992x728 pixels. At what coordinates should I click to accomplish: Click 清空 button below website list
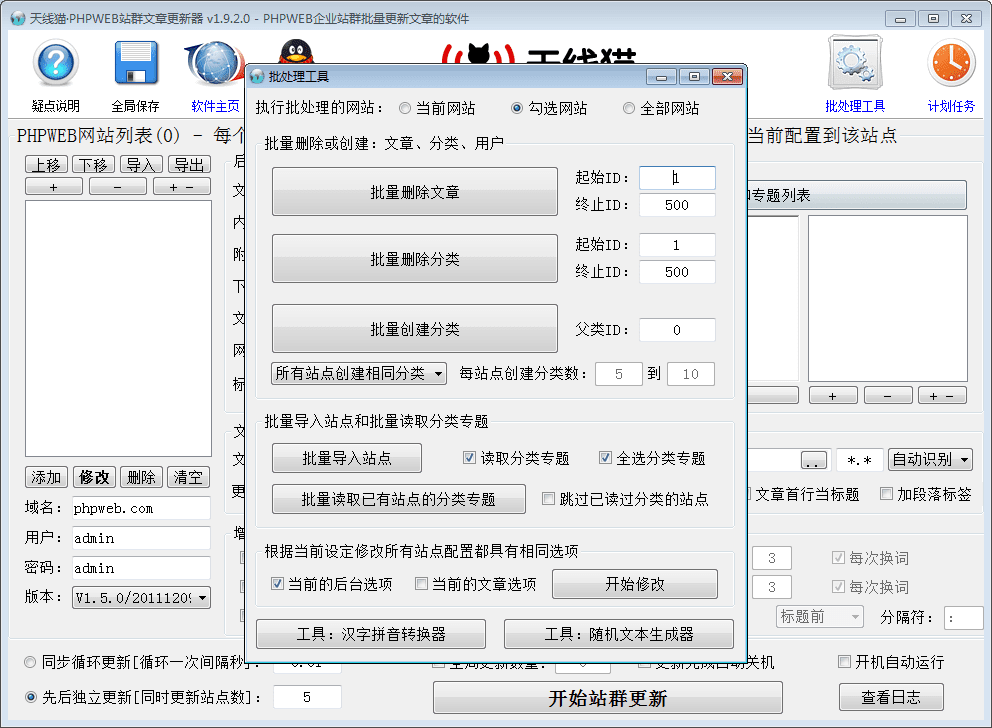[x=188, y=477]
